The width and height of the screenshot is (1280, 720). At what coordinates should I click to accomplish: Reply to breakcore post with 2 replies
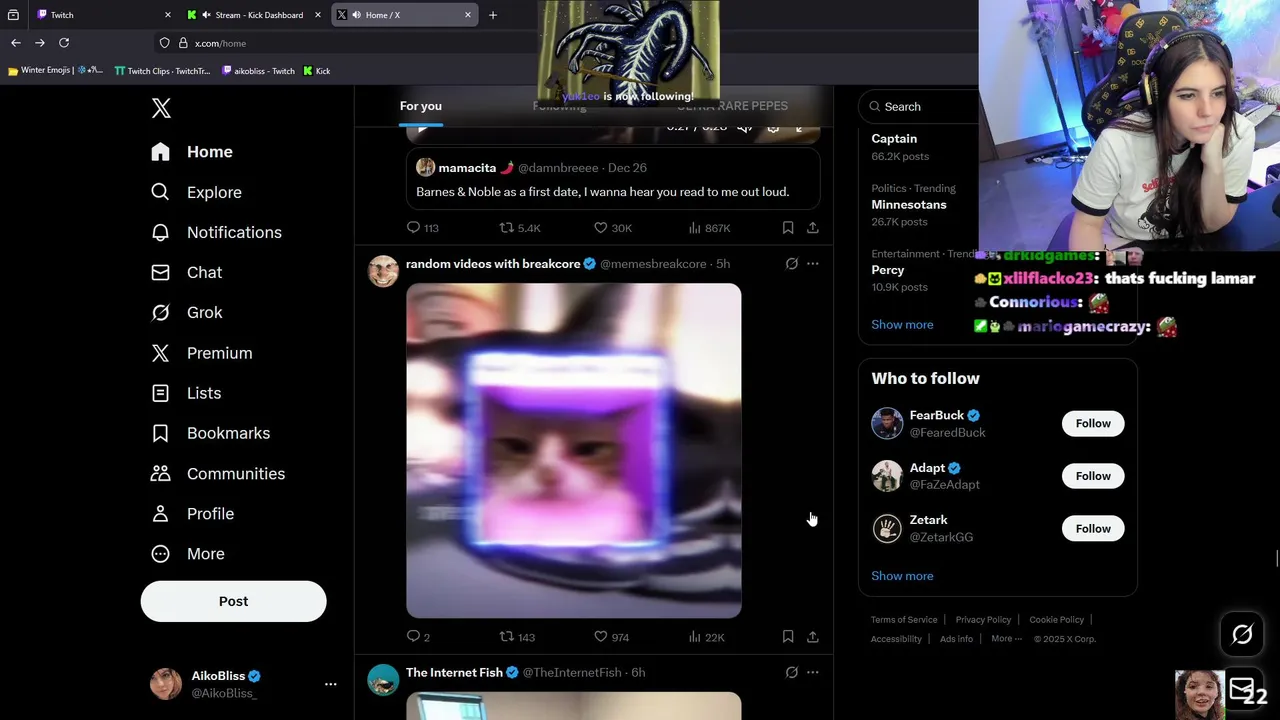[418, 637]
